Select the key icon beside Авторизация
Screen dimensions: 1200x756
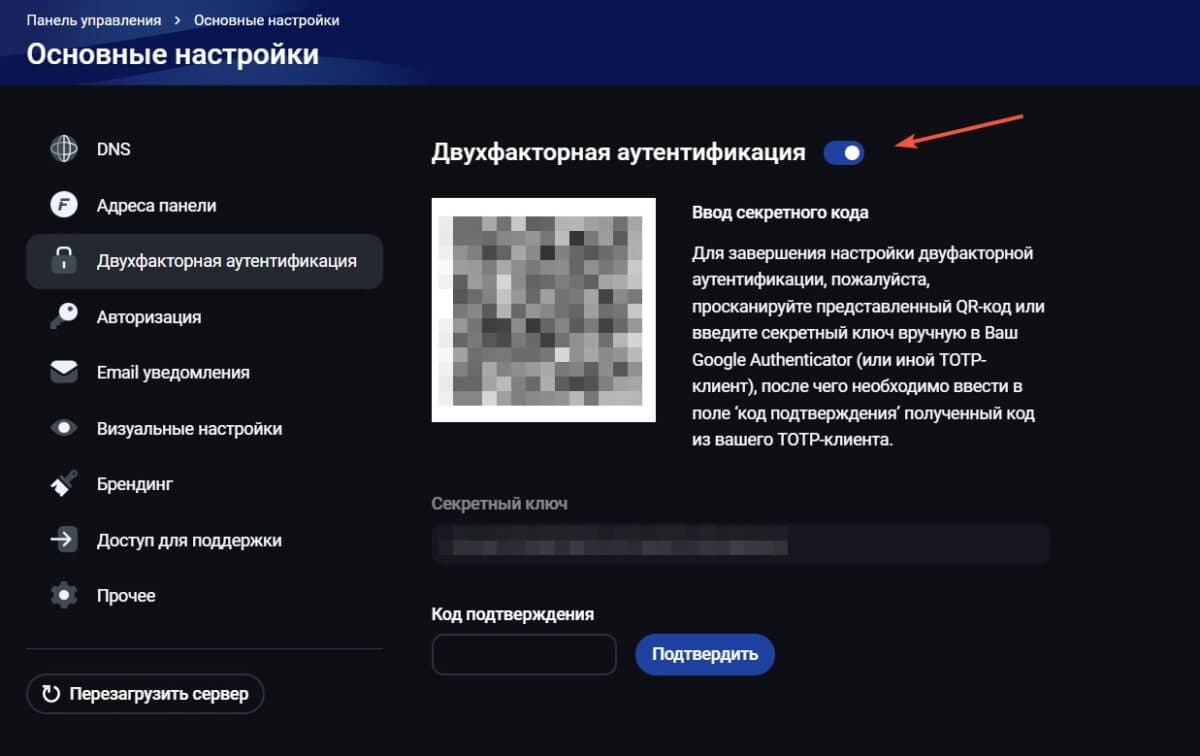coord(64,316)
